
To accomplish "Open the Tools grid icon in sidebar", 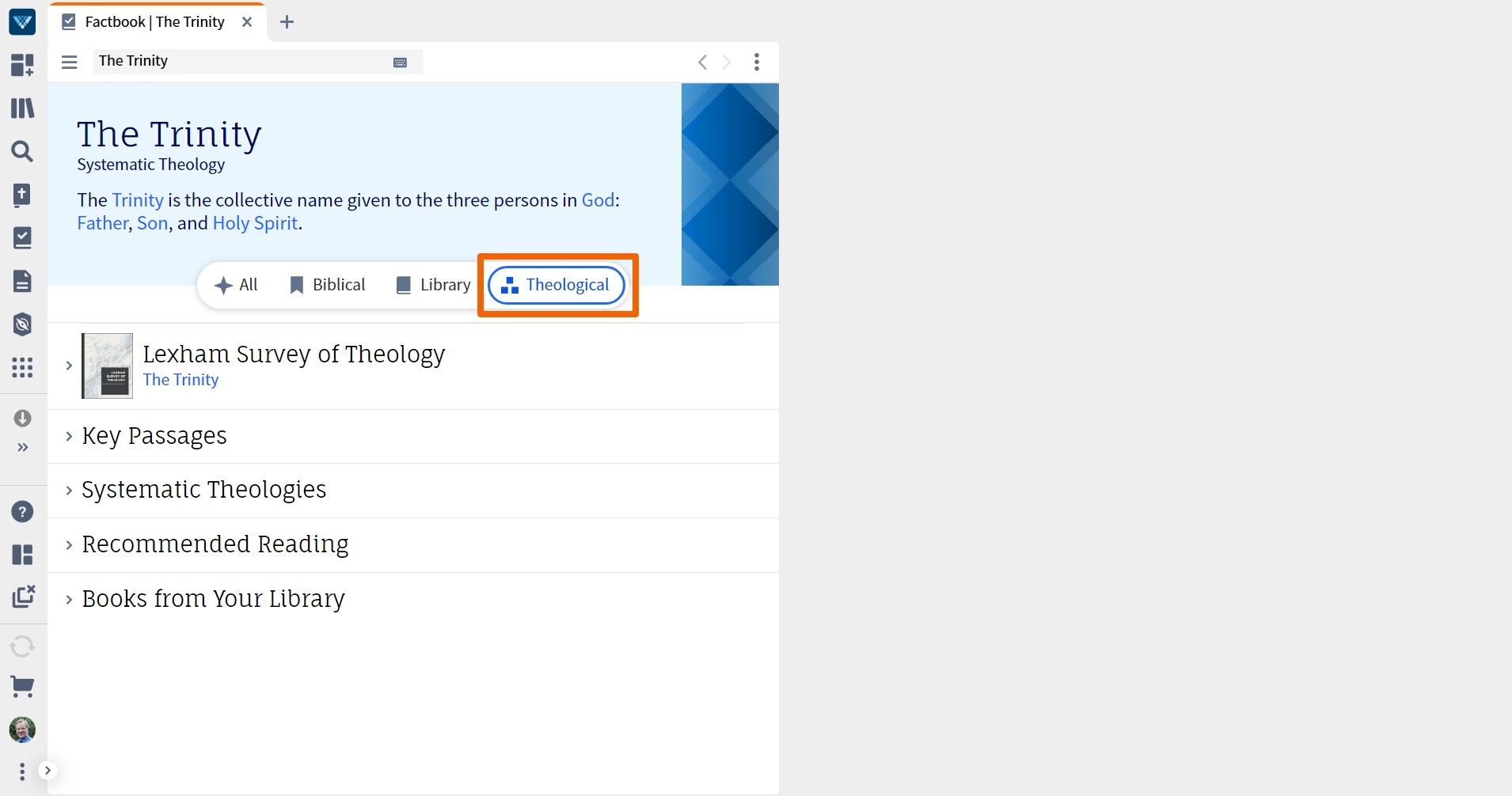I will [x=22, y=367].
